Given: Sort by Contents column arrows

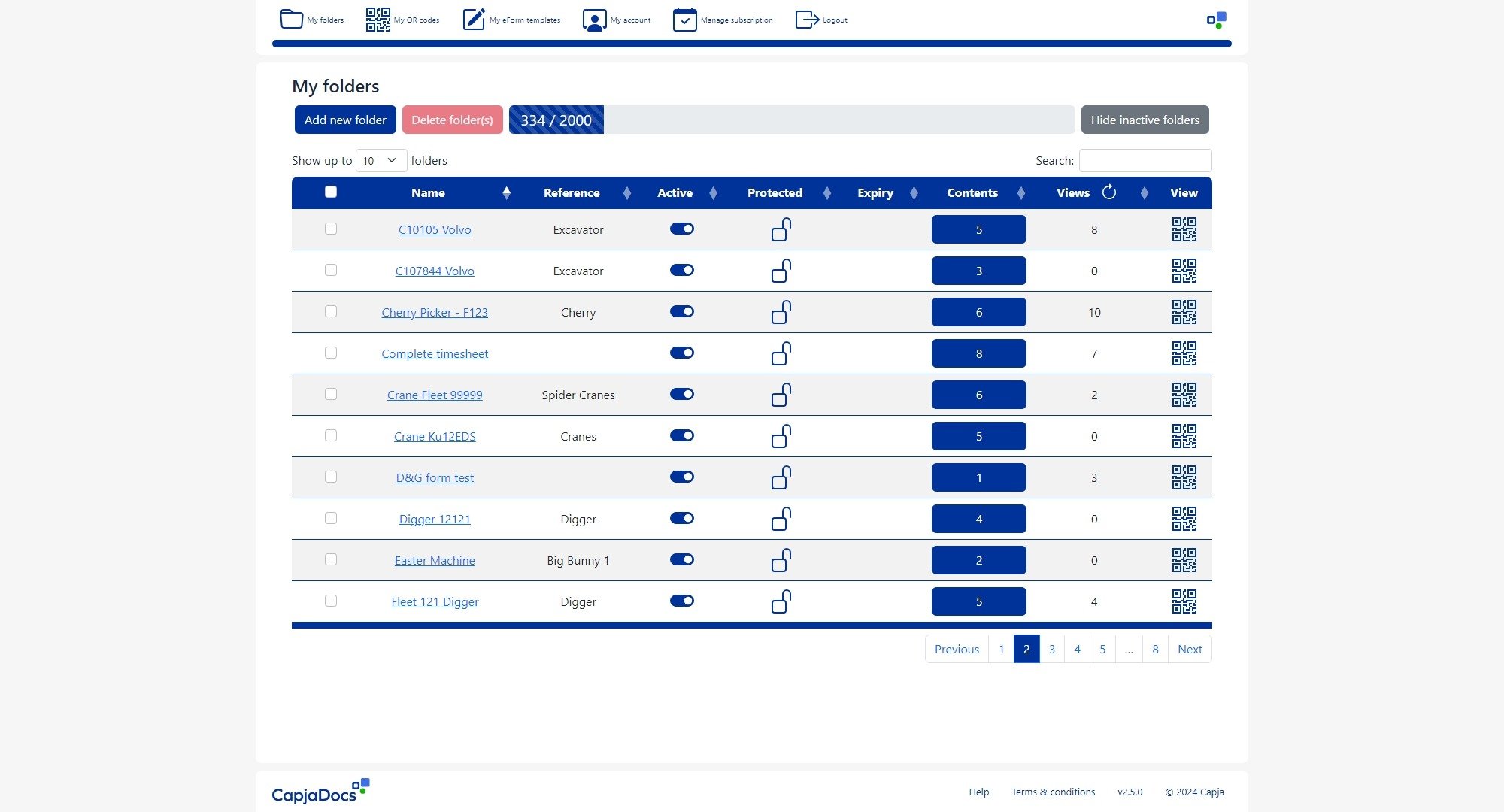Looking at the screenshot, I should tap(1020, 193).
